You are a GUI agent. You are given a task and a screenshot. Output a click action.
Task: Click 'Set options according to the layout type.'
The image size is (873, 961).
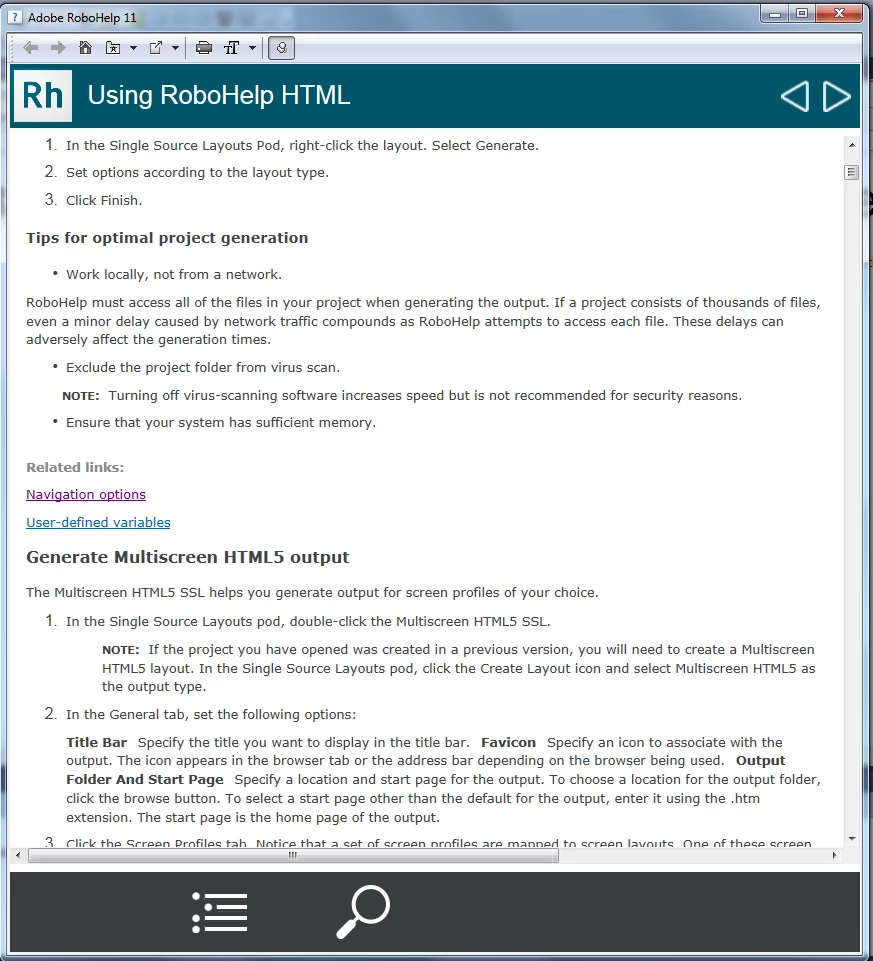pos(197,173)
